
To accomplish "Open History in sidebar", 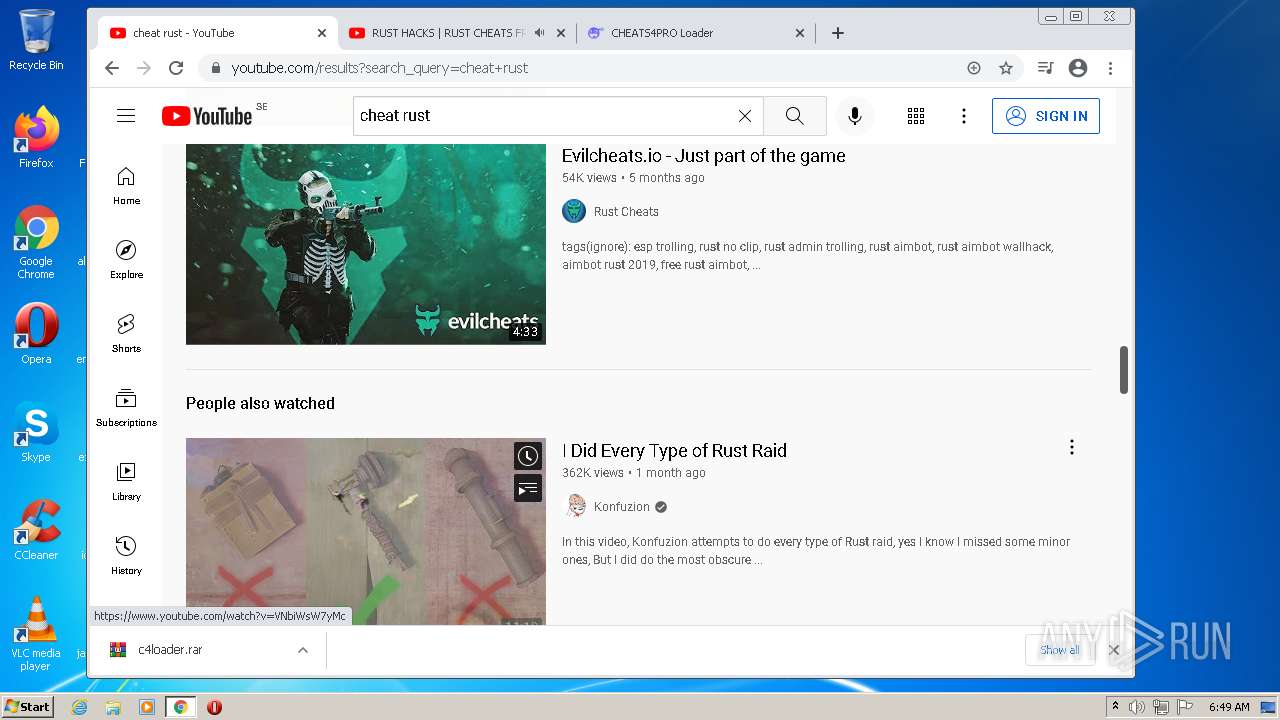I will [x=126, y=556].
